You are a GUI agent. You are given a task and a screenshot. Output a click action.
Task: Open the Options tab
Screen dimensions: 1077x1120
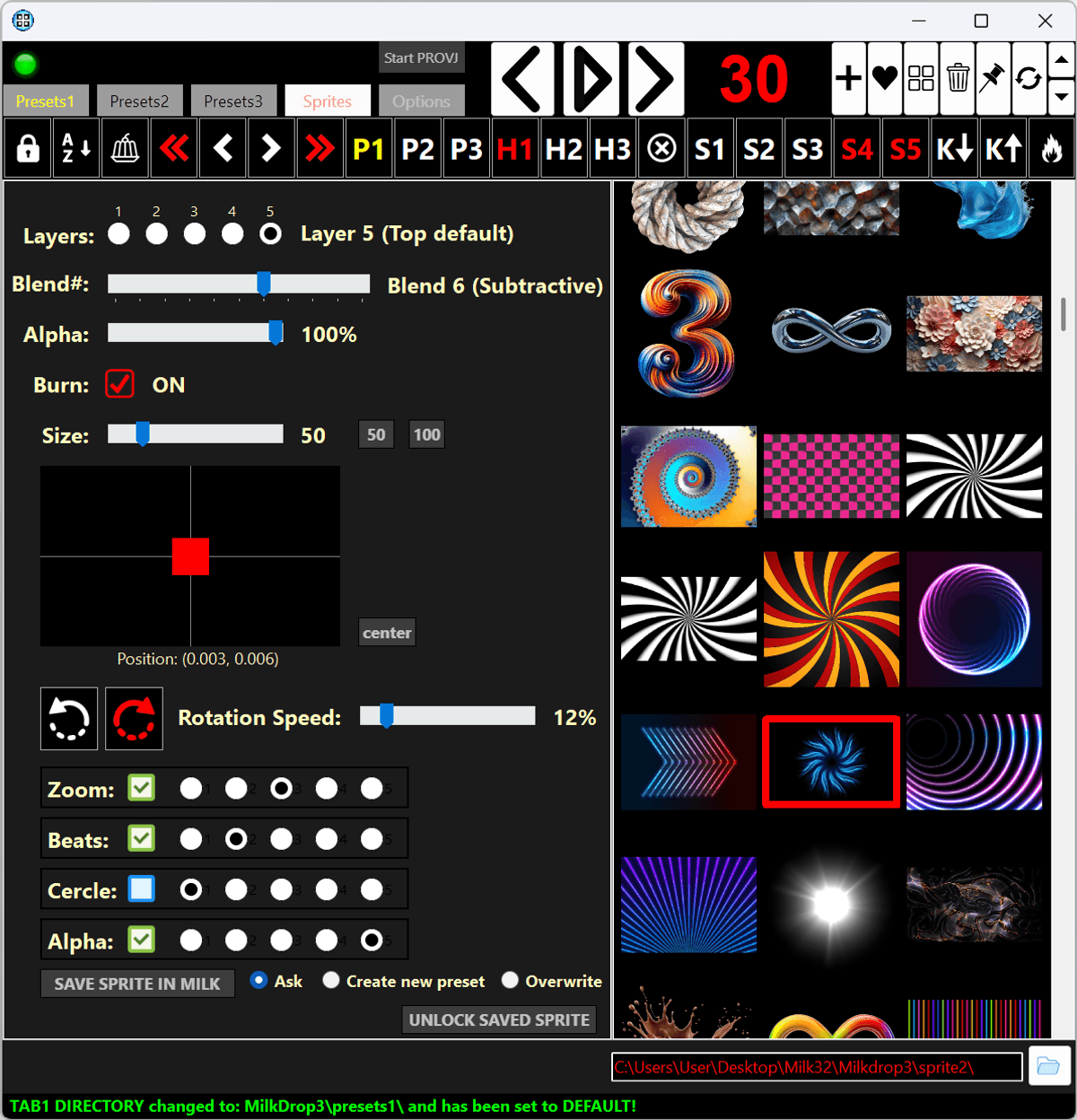pos(421,101)
